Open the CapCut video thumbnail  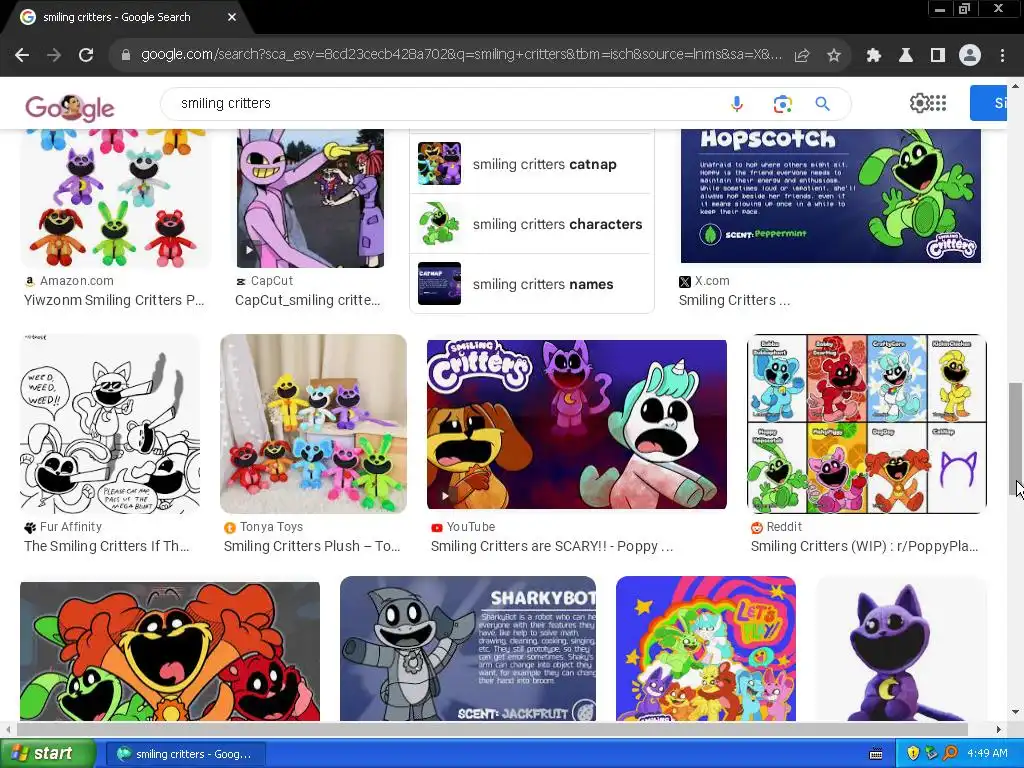pyautogui.click(x=310, y=199)
